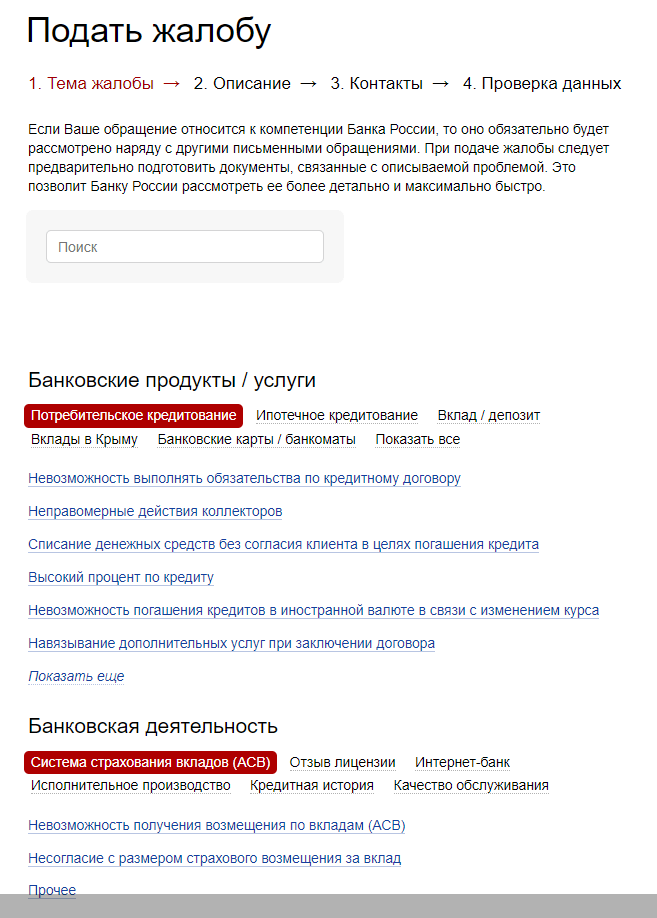Choose the Вклады в Крыму category
The image size is (657, 918).
tap(84, 440)
